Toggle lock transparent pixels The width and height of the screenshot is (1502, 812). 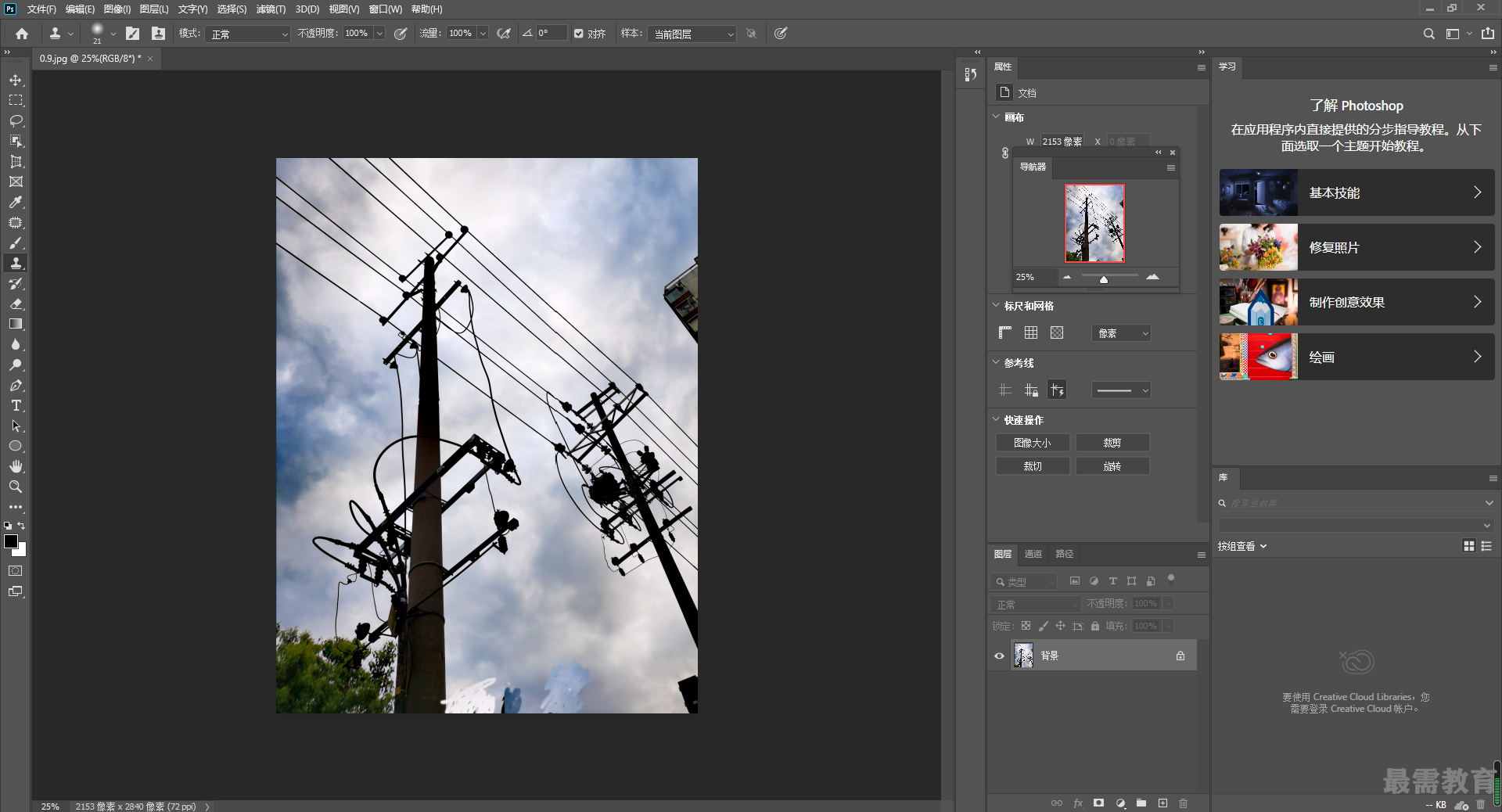tap(1026, 626)
